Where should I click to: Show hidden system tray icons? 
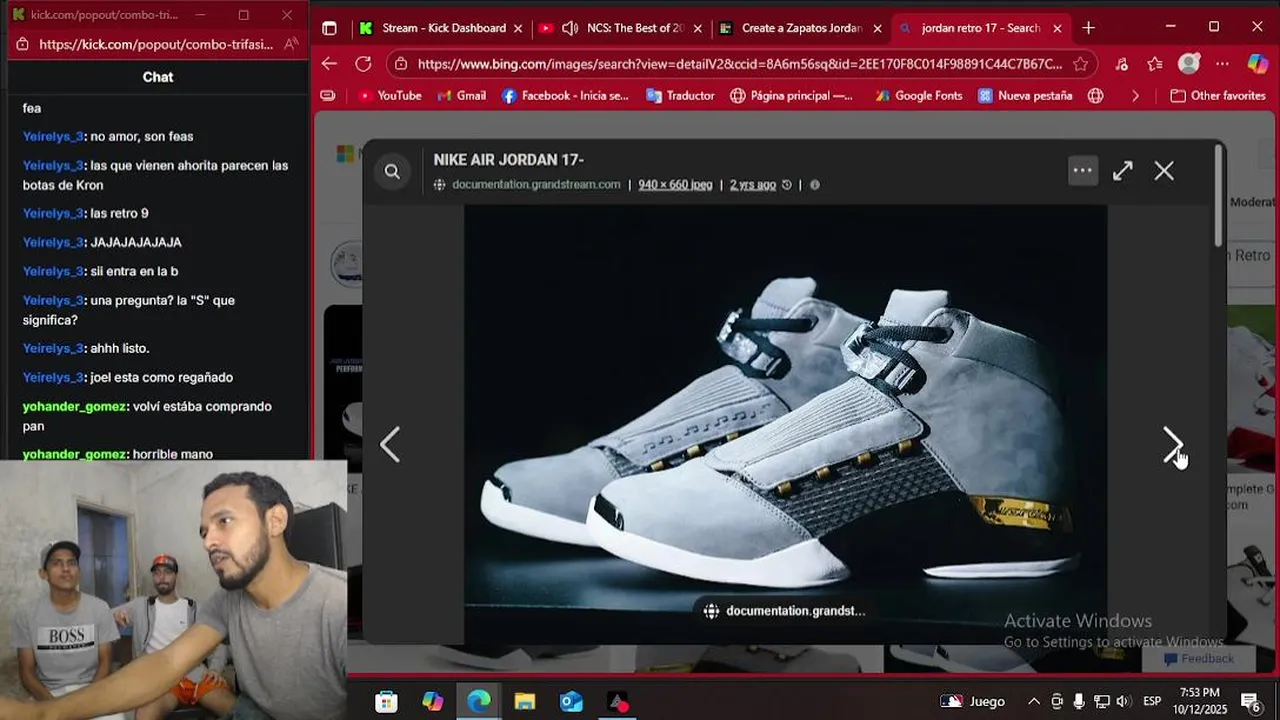tap(1034, 702)
